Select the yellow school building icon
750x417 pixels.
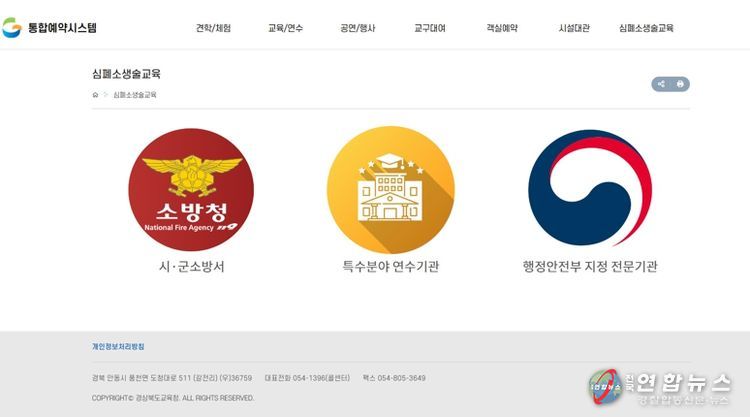391,189
